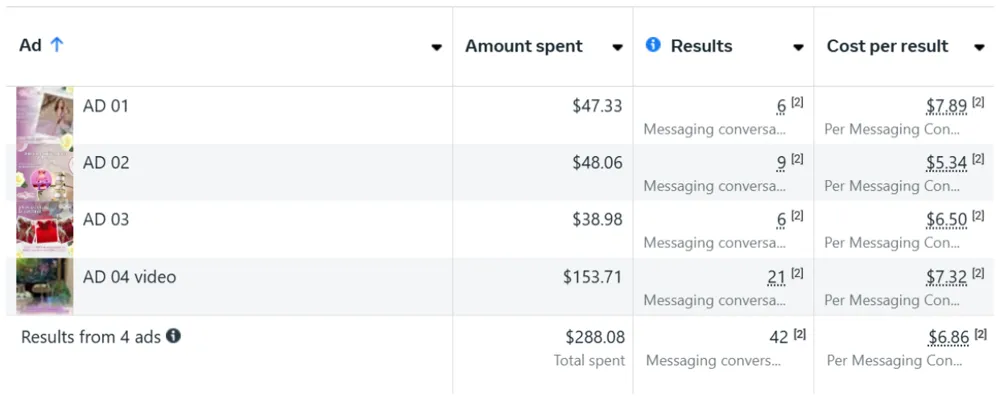Viewport: 1000px width, 400px height.
Task: Open the Ad column dropdown arrow
Action: coord(436,47)
